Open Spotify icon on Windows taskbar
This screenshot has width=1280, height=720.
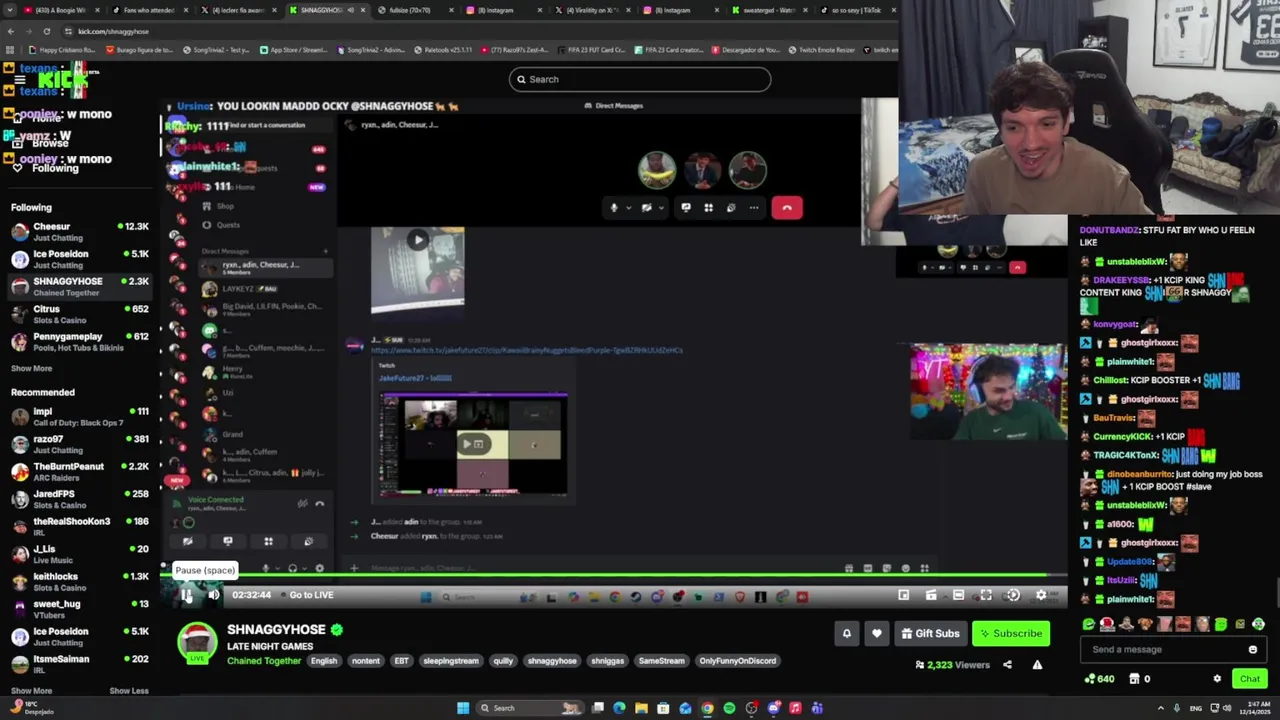729,708
